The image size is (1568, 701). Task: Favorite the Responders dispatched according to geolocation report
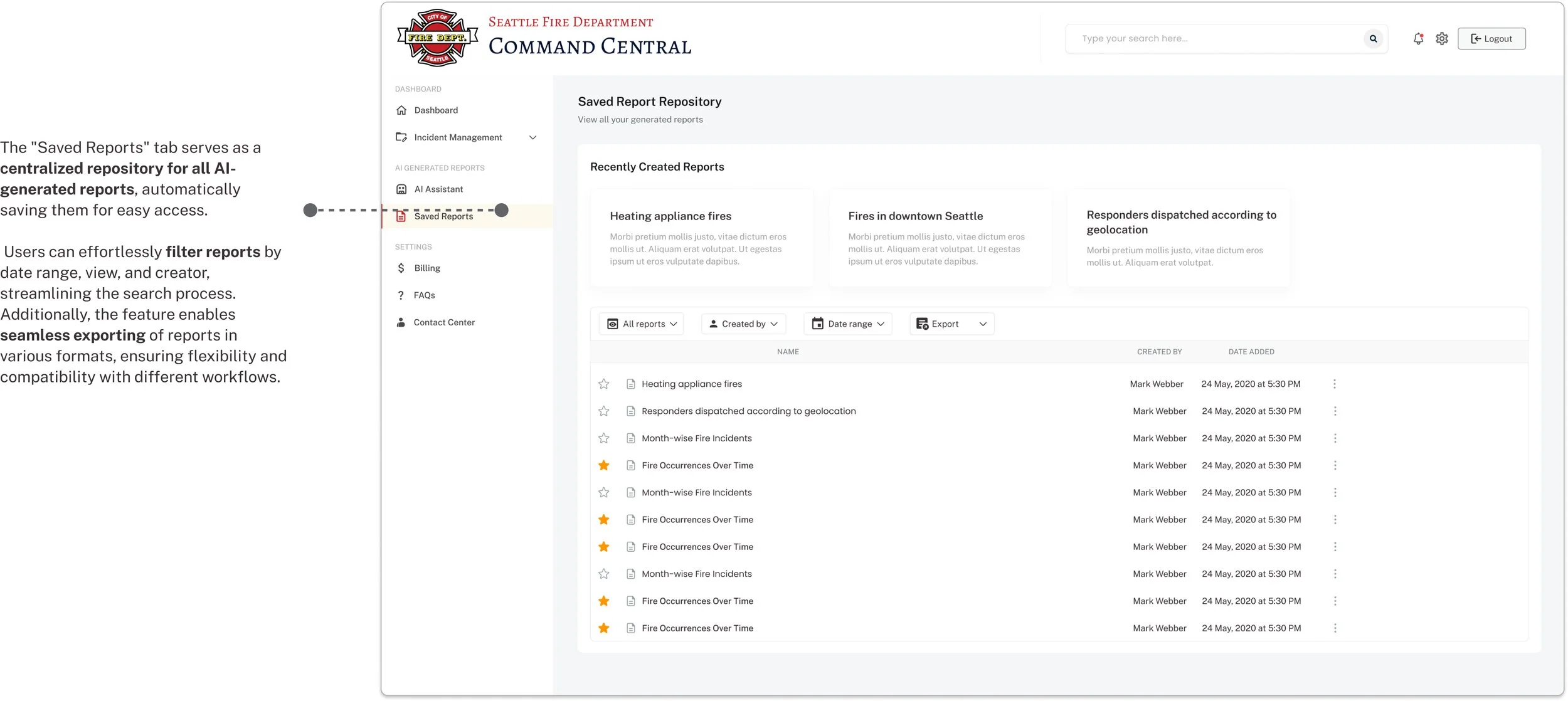603,411
